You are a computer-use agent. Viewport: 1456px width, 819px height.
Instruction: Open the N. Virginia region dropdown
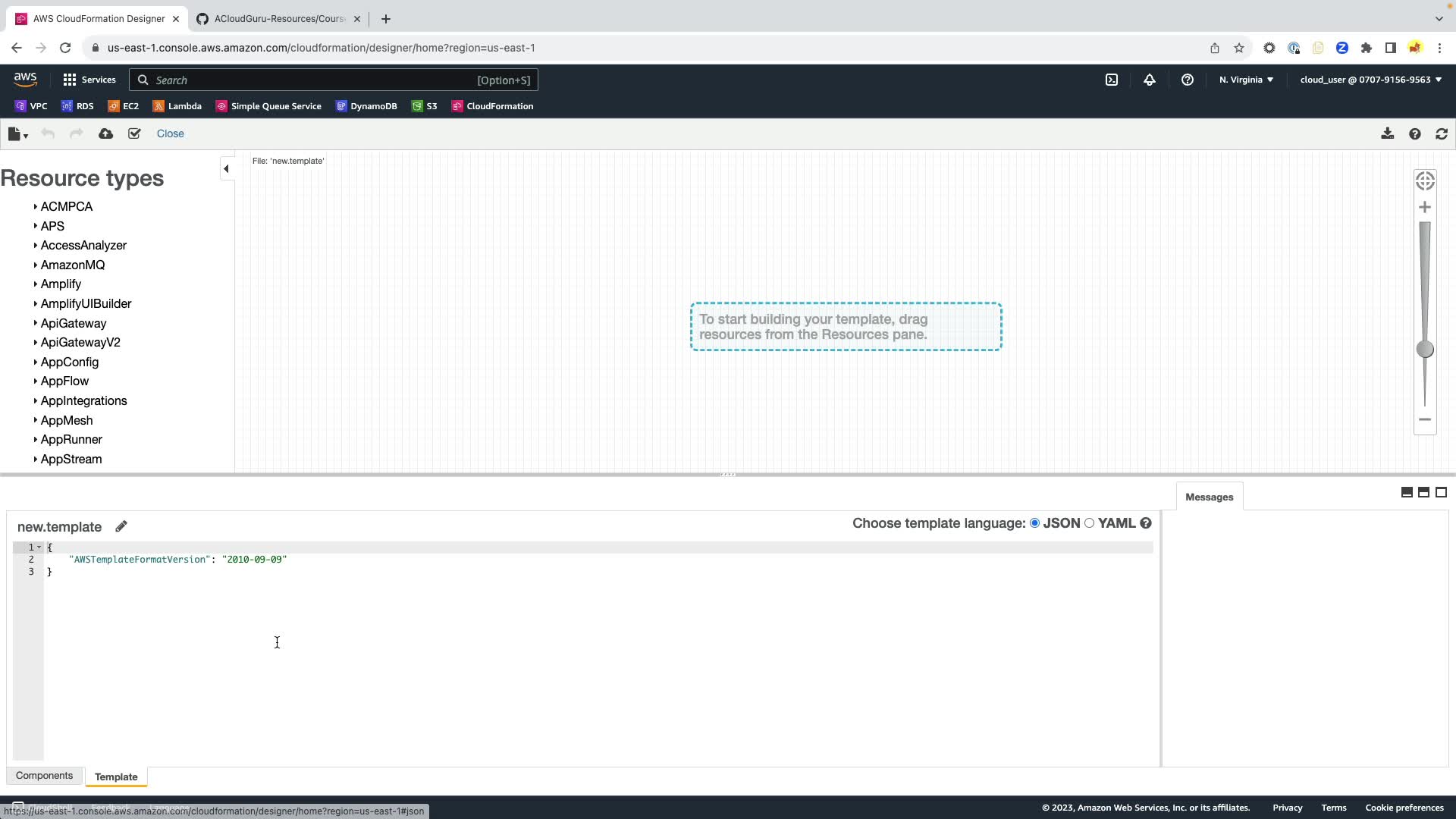(x=1246, y=80)
